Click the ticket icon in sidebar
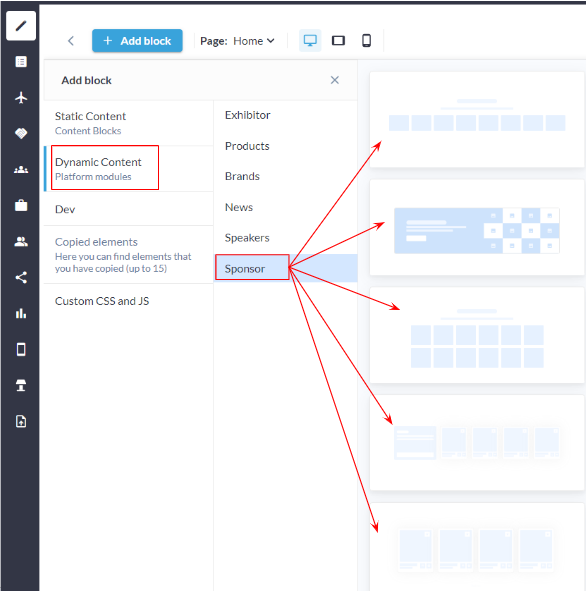Screen dimensions: 586x591 click(x=21, y=133)
